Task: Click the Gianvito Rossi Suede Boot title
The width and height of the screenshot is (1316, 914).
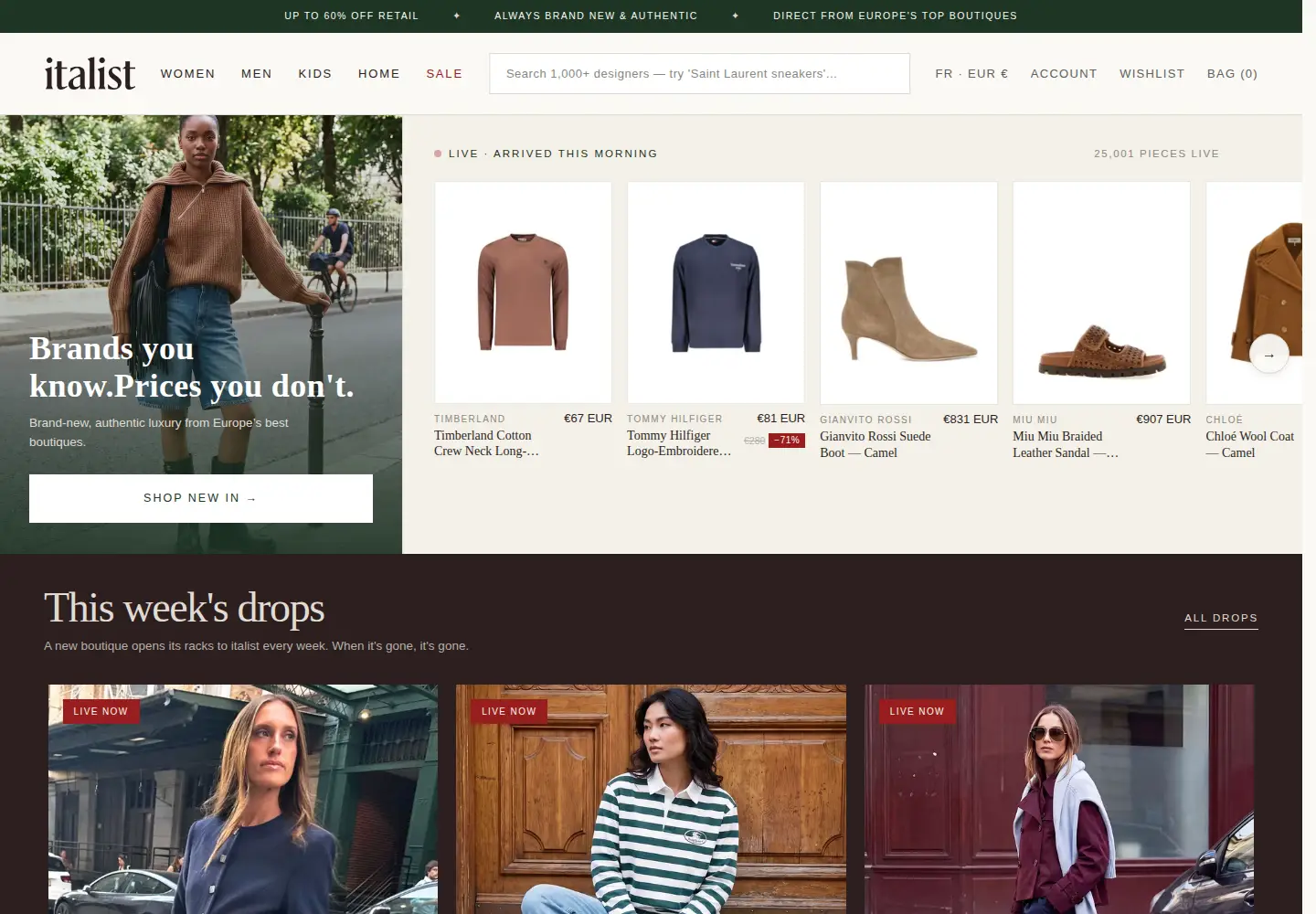Action: click(876, 444)
